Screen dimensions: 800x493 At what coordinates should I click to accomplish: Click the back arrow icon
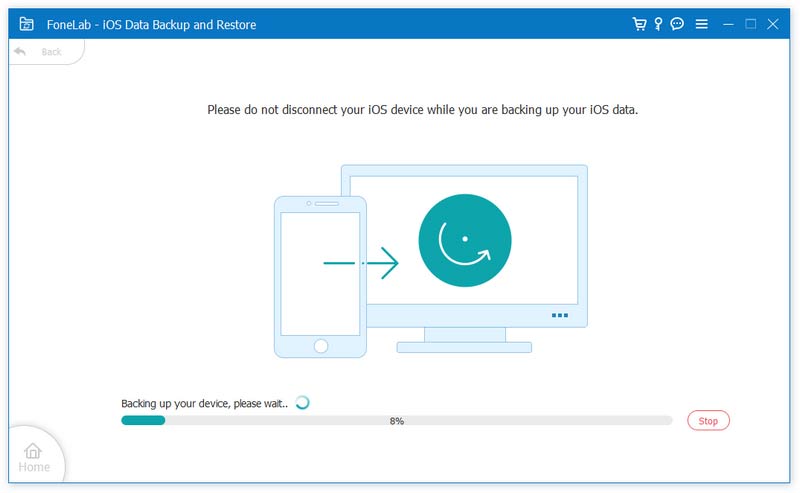[20, 52]
